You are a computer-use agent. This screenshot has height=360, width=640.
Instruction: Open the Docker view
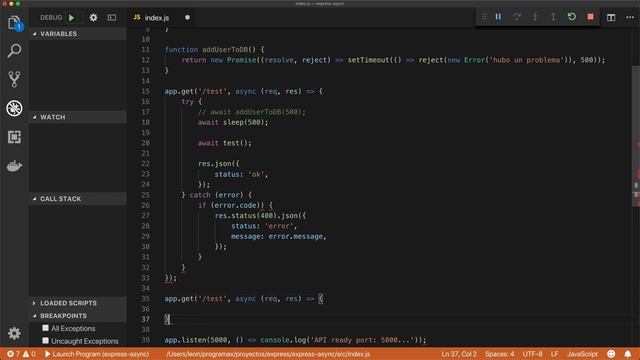tap(14, 166)
